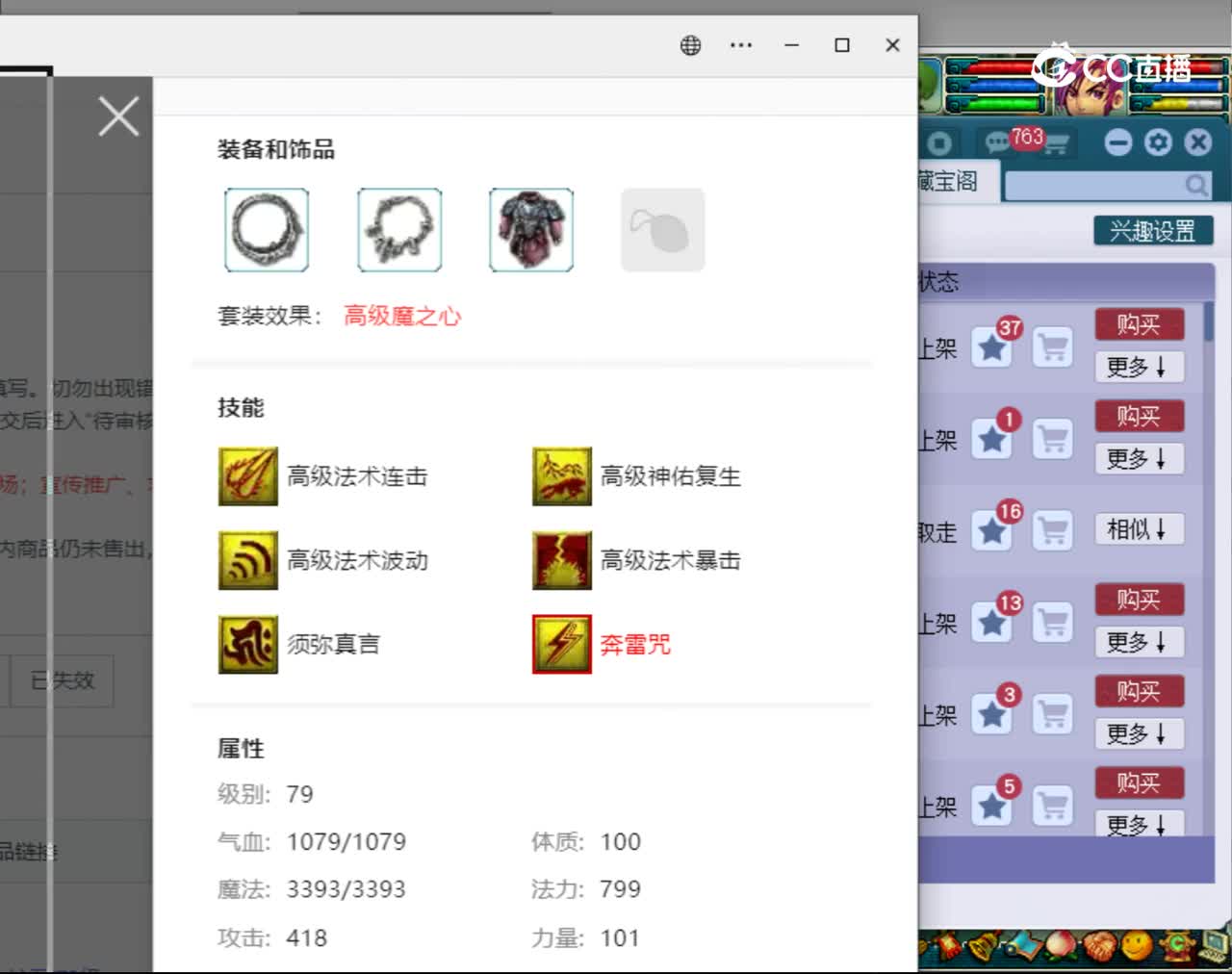Open the handshake trade icon in game bottom bar
The width and height of the screenshot is (1232, 974).
(1098, 948)
